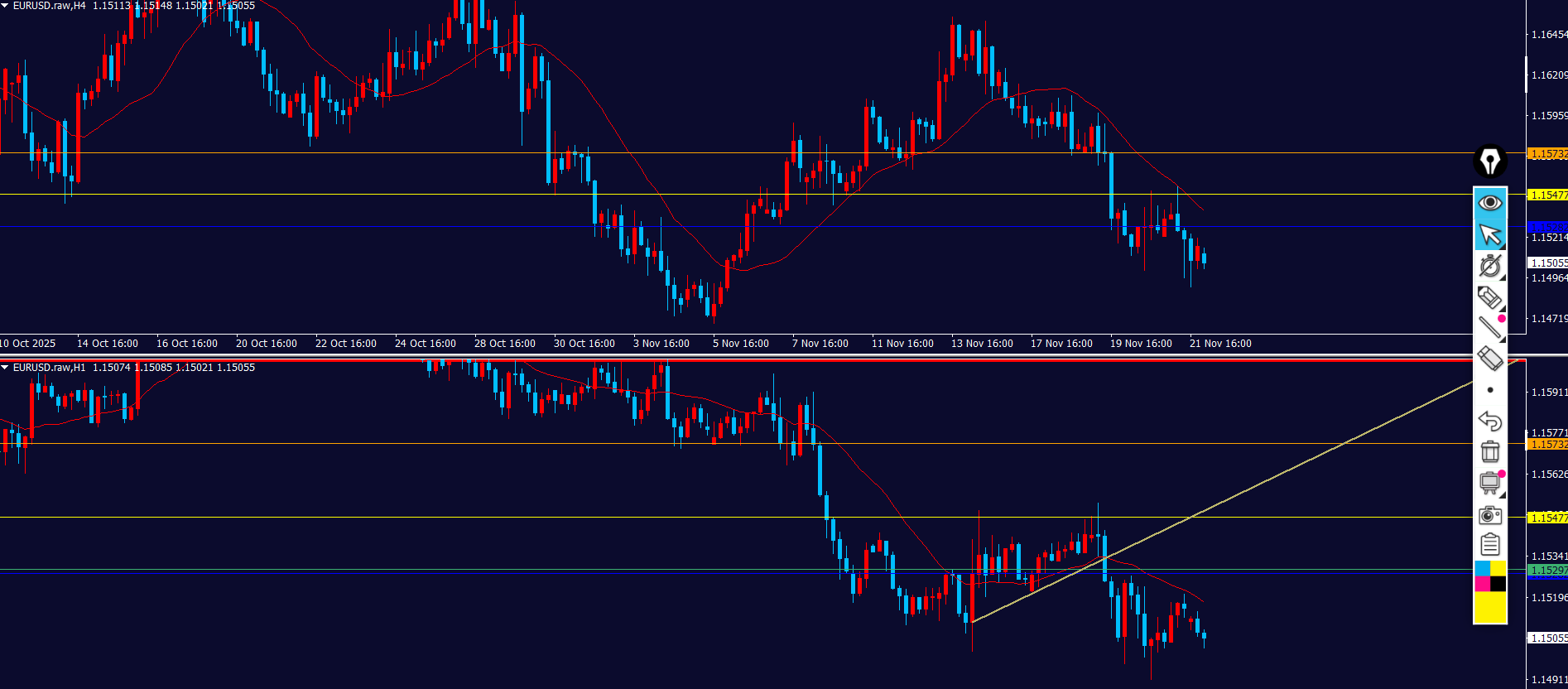Click the undo arrow icon
1568x689 pixels.
1490,421
